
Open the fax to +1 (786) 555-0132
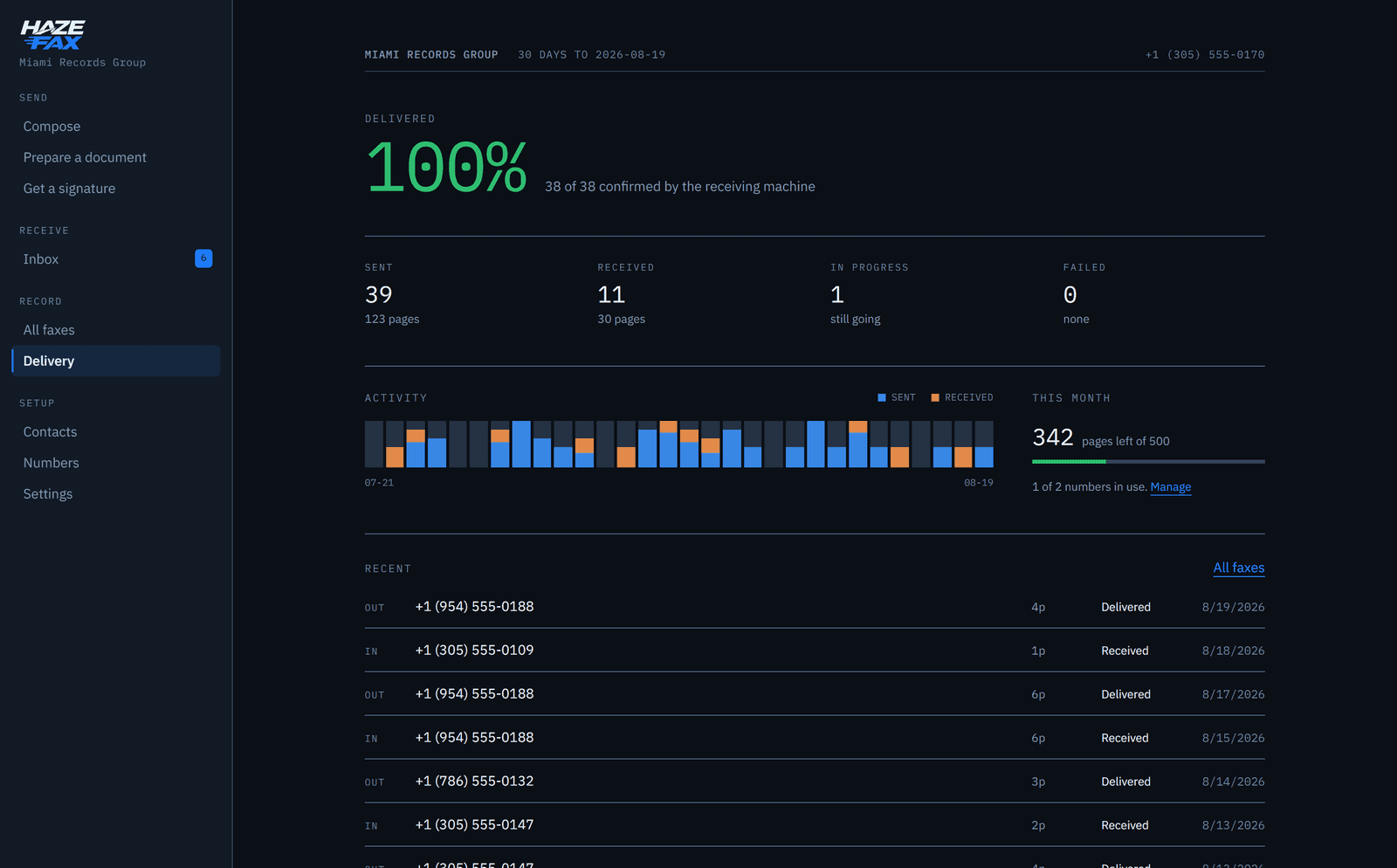(815, 782)
